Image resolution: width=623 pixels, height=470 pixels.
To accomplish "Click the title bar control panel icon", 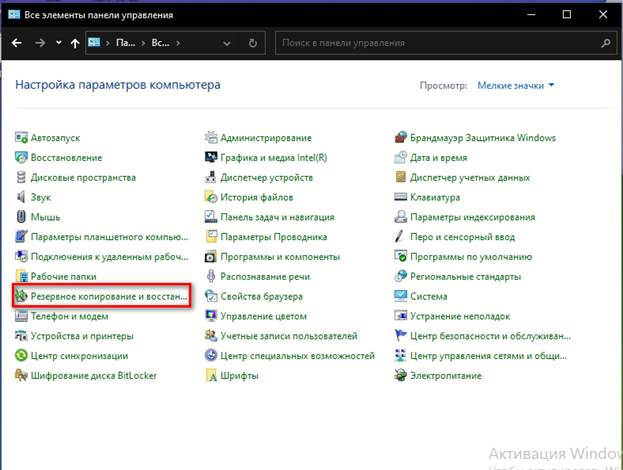I will click(14, 15).
